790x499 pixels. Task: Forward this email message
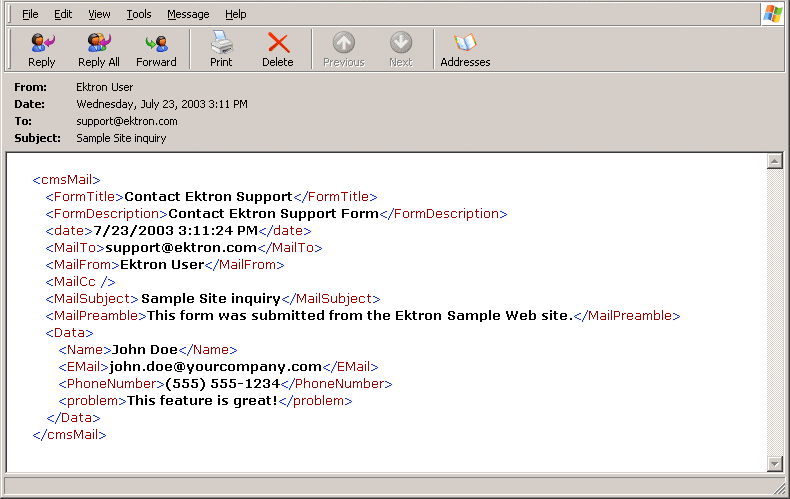pos(156,50)
